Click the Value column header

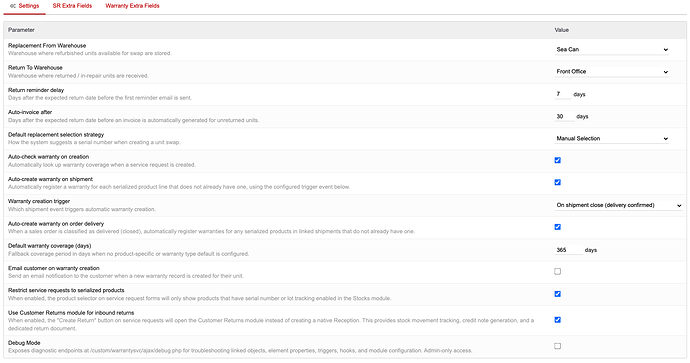click(562, 30)
